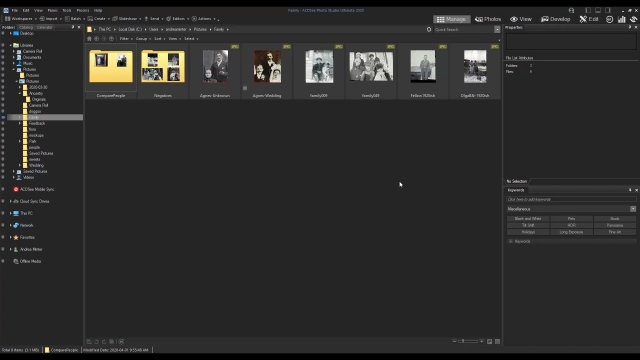
Task: Open the 365 mode icon
Action: [x=609, y=19]
